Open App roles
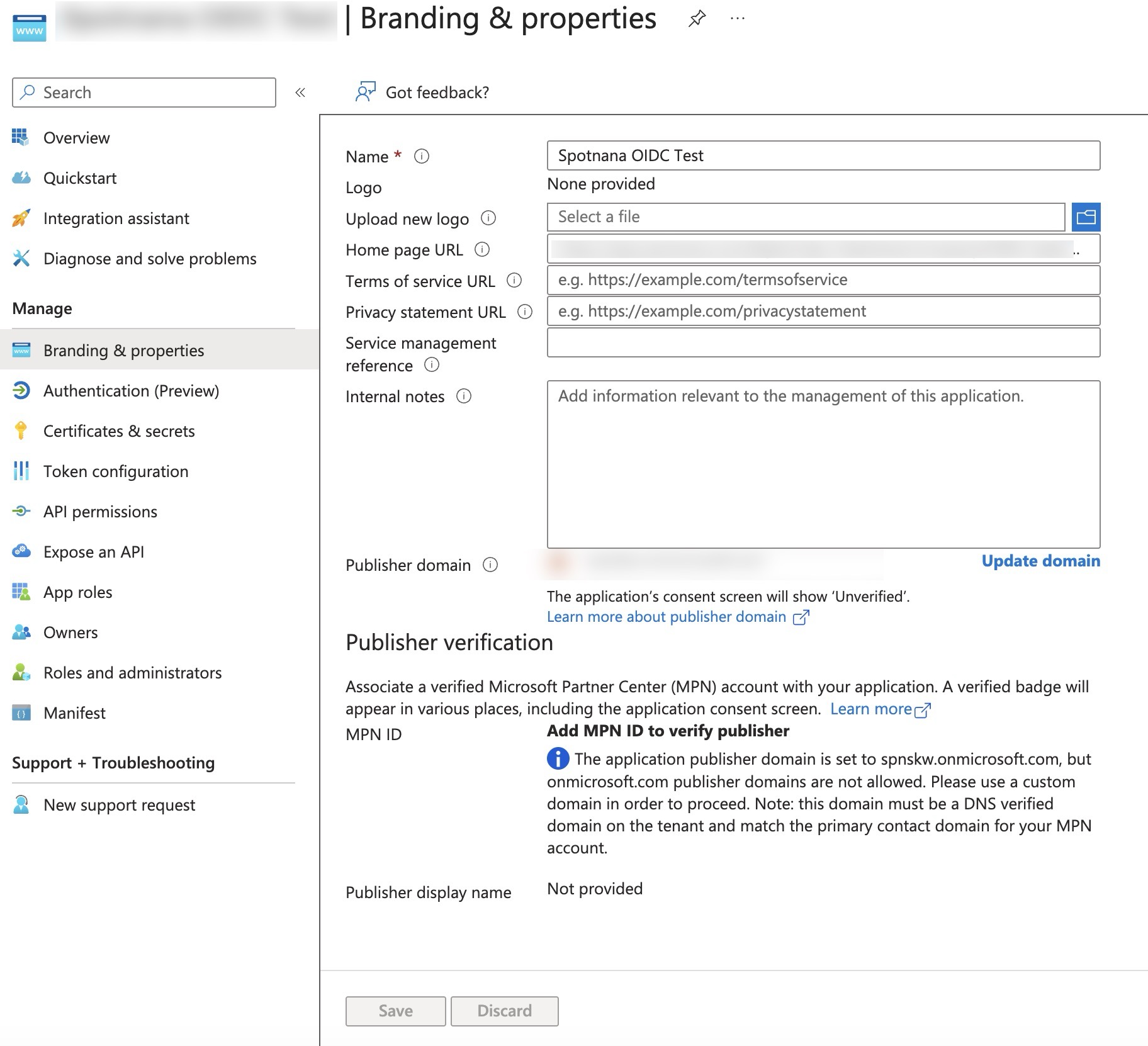This screenshot has height=1046, width=1148. [x=77, y=592]
